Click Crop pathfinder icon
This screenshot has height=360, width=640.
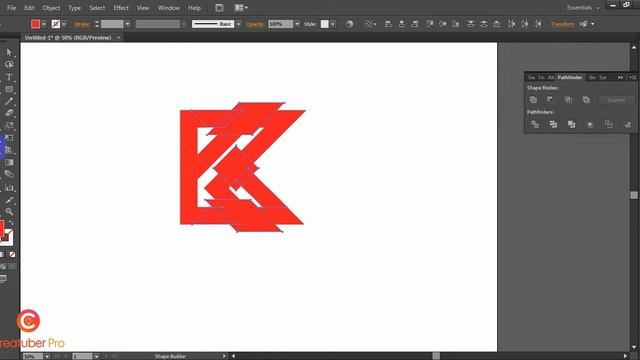[x=590, y=124]
